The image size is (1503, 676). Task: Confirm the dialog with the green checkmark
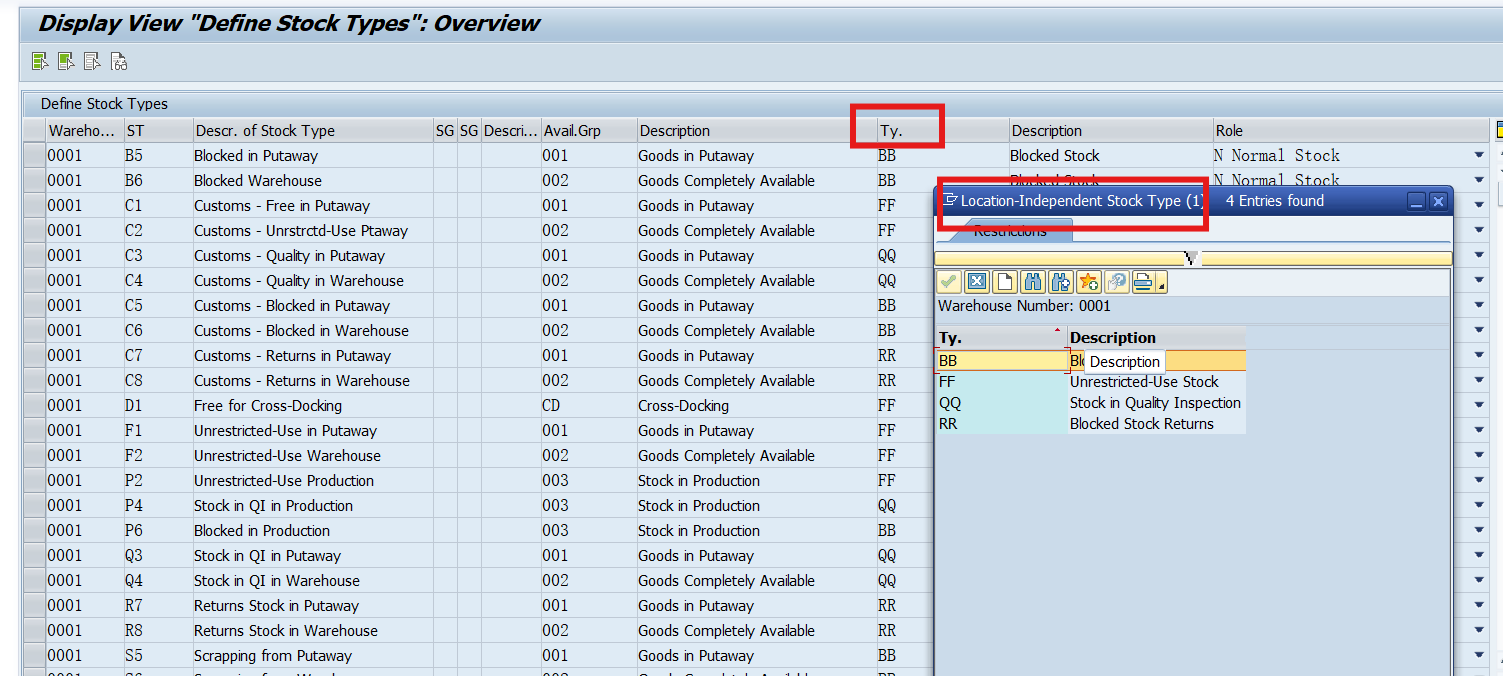(948, 281)
